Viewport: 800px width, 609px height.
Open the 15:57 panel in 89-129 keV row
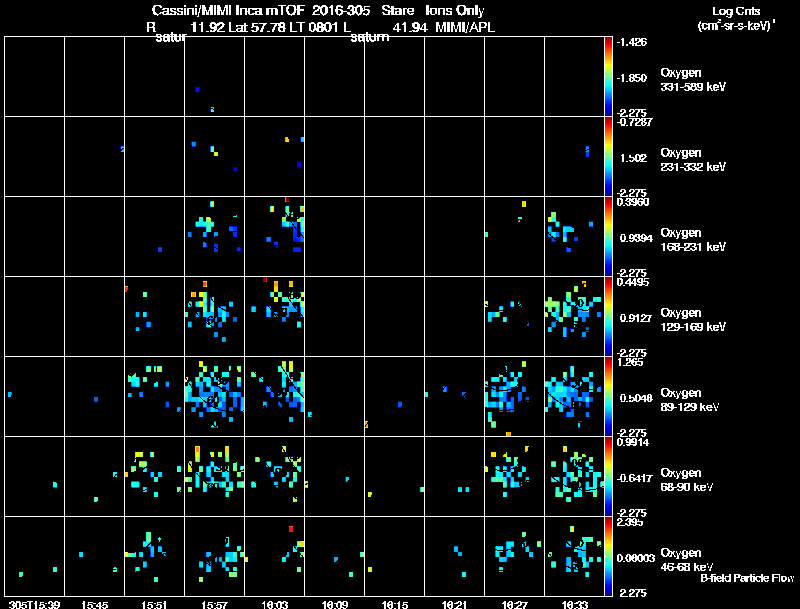pyautogui.click(x=214, y=396)
